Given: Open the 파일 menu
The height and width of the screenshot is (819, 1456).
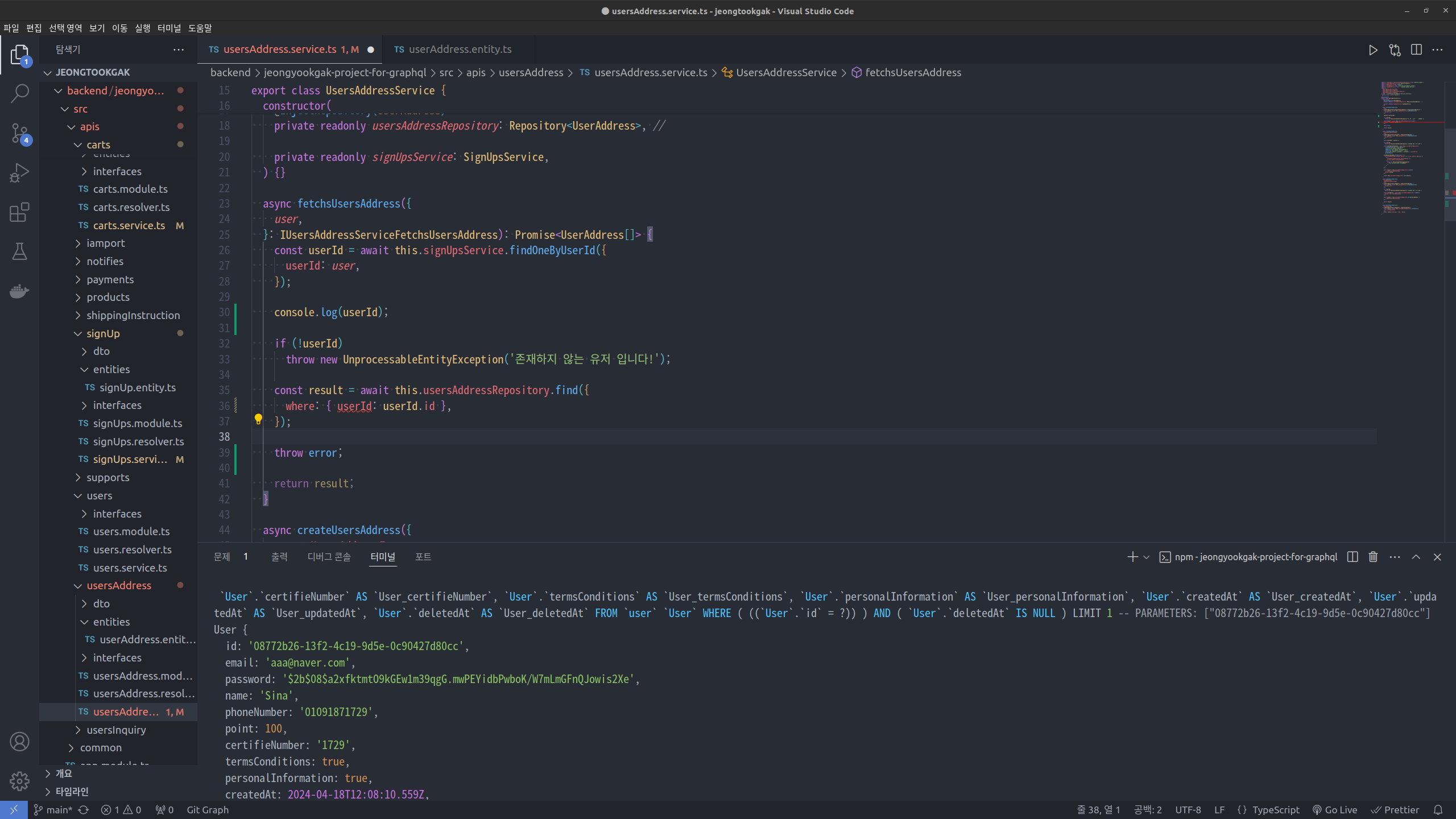Looking at the screenshot, I should pos(11,28).
